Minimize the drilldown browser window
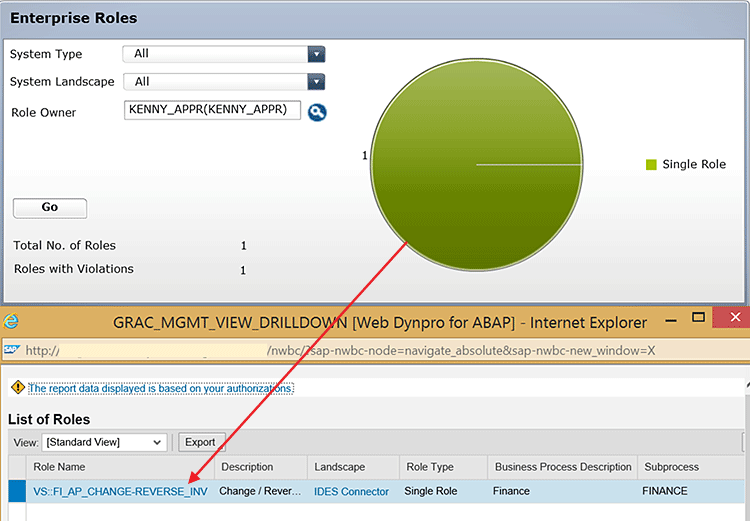Image resolution: width=750 pixels, height=521 pixels. (x=662, y=321)
